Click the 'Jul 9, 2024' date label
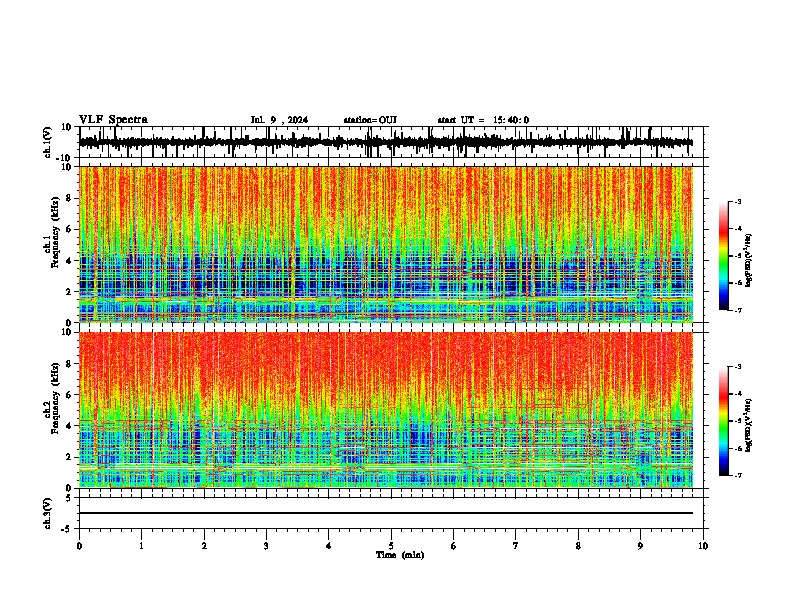792x612 pixels. pyautogui.click(x=279, y=120)
